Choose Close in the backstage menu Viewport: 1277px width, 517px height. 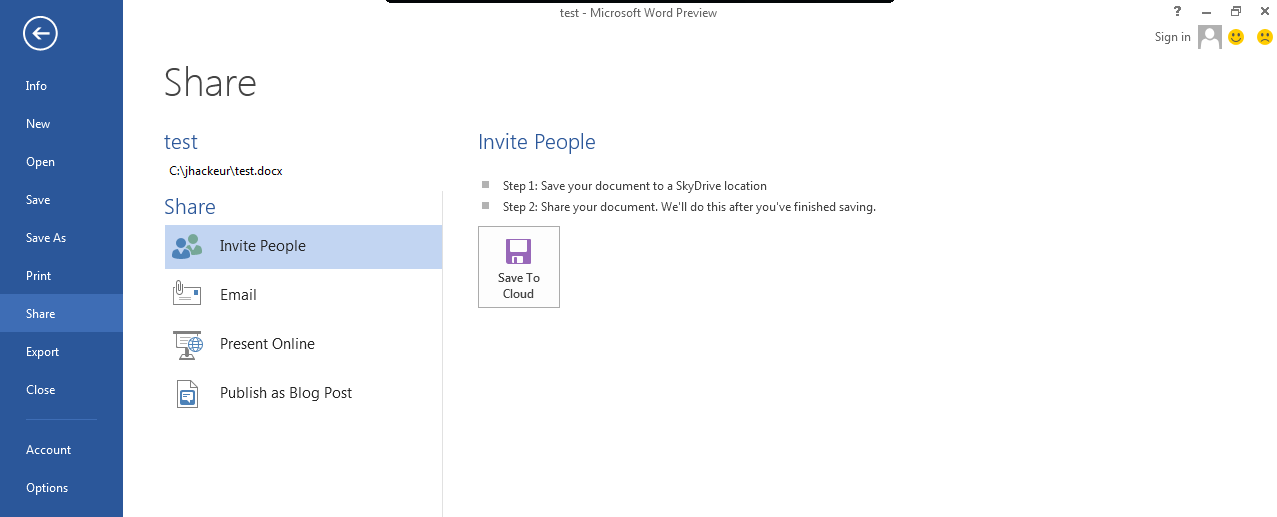(x=61, y=390)
